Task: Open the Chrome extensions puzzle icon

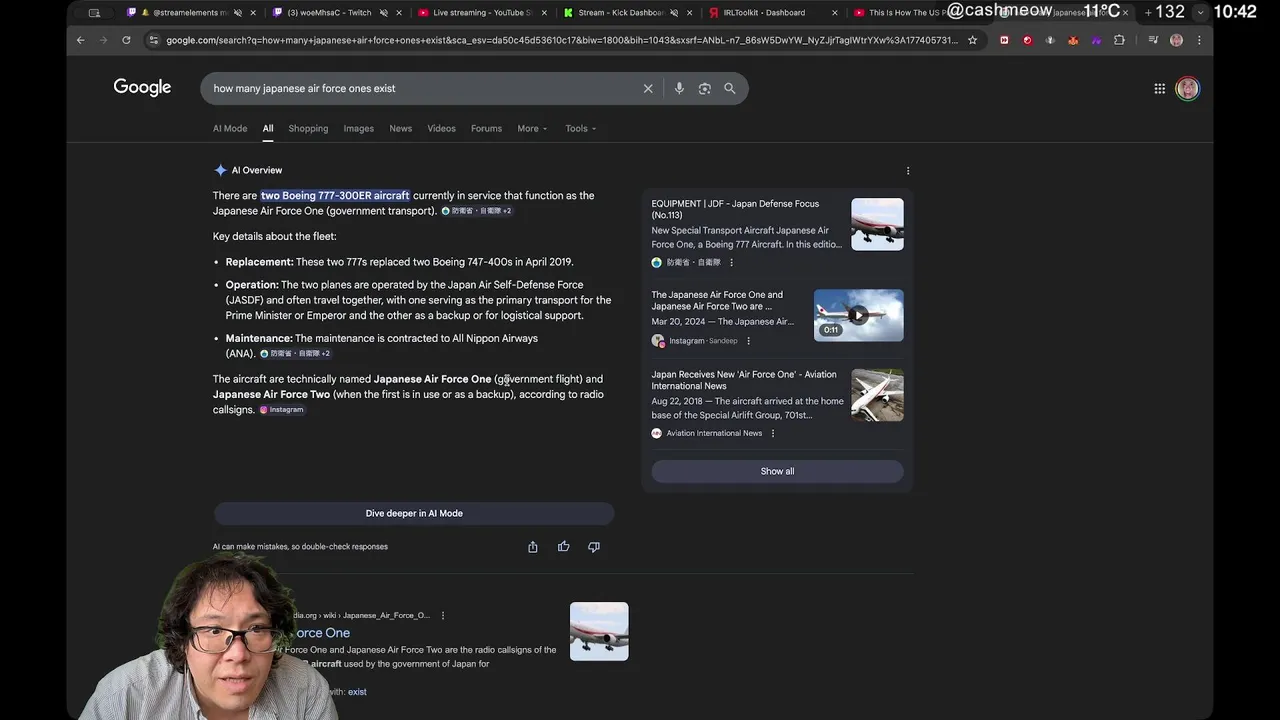Action: point(1119,40)
